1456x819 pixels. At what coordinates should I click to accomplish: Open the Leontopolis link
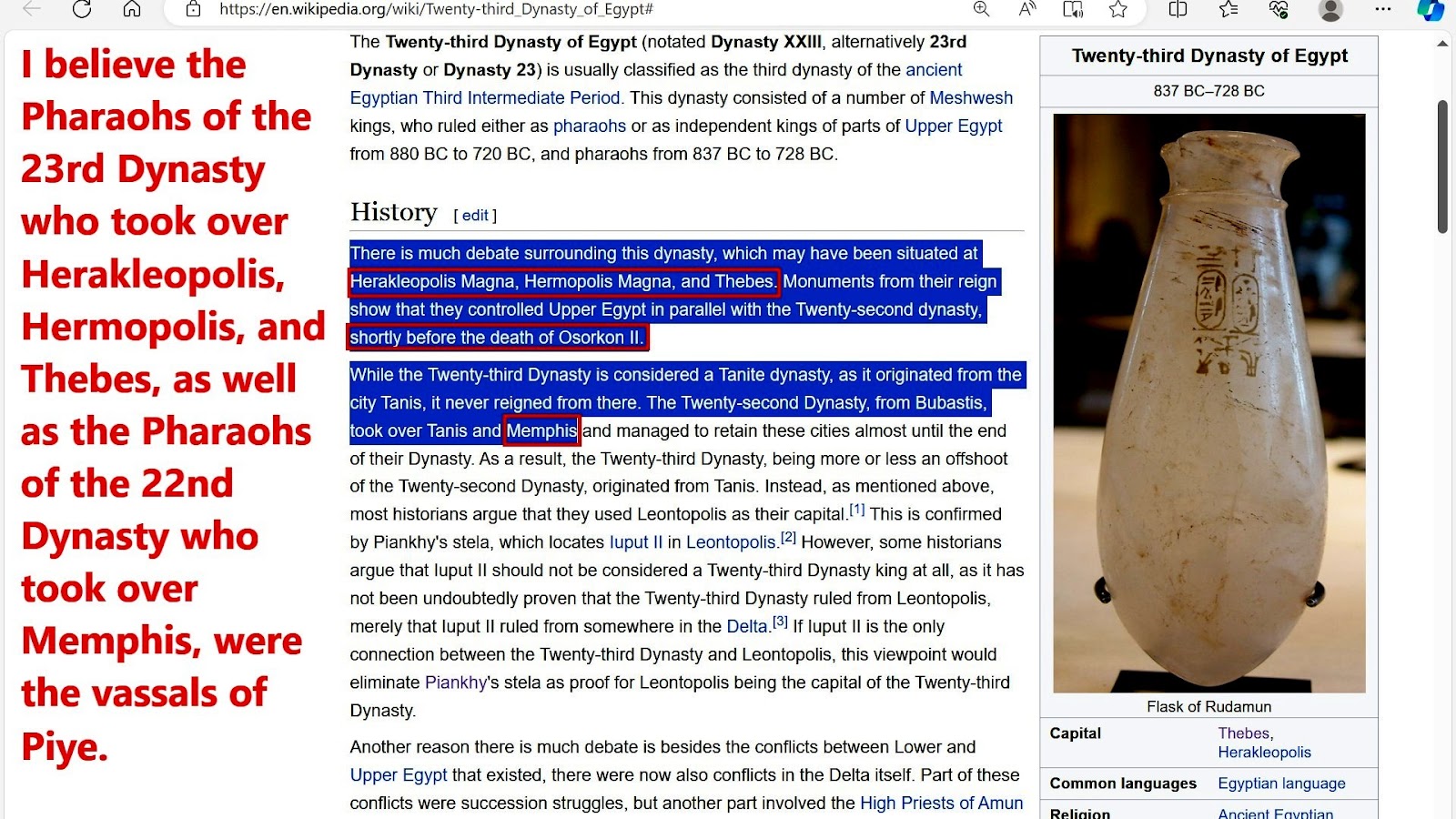[731, 542]
